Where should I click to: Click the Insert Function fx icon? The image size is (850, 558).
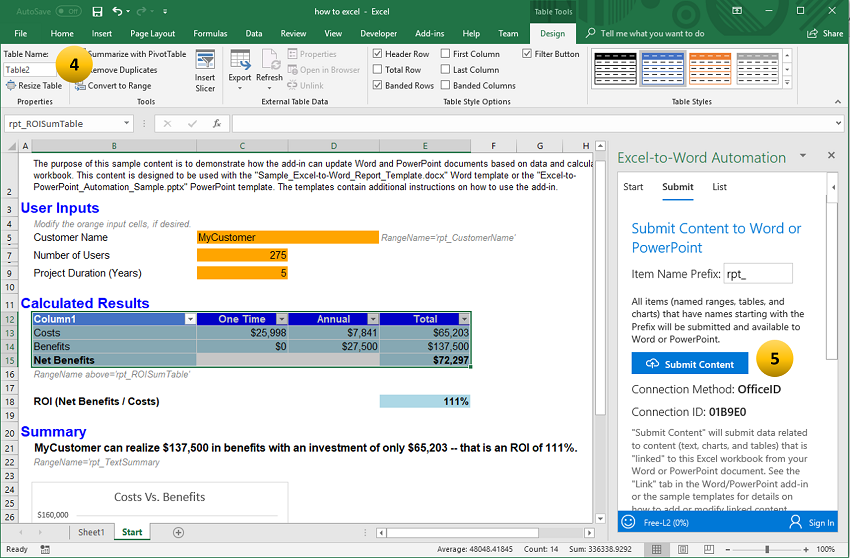coord(216,124)
